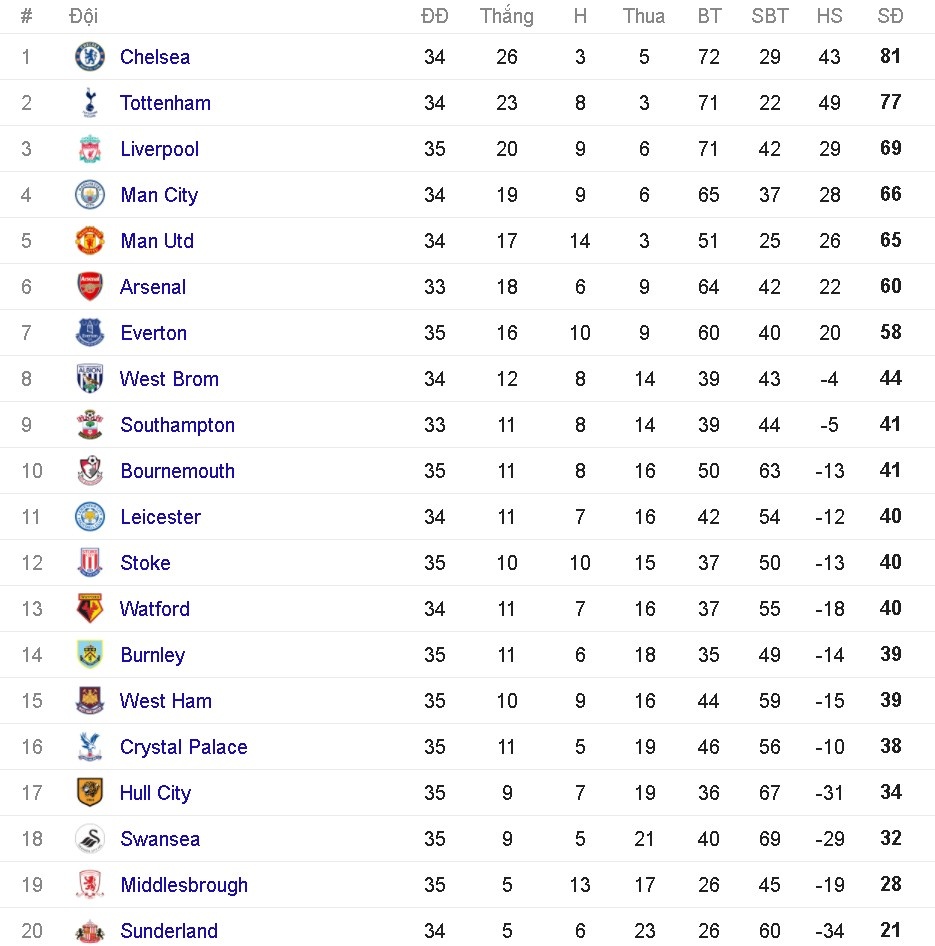The height and width of the screenshot is (946, 935).
Task: Click the SĐ points column header
Action: coord(890,16)
